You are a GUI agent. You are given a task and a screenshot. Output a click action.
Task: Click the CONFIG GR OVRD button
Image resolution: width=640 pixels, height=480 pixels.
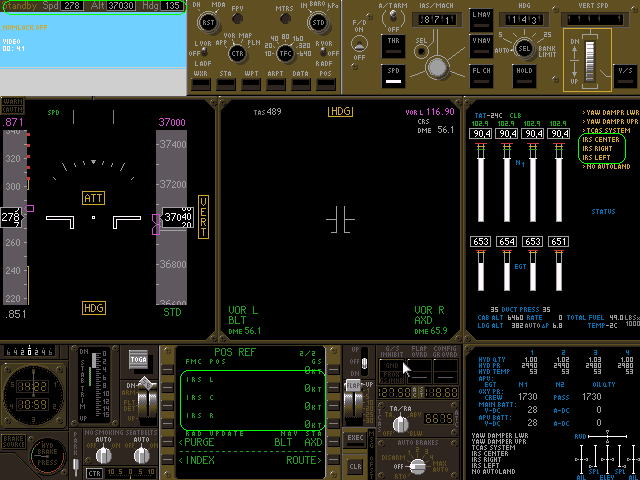445,370
